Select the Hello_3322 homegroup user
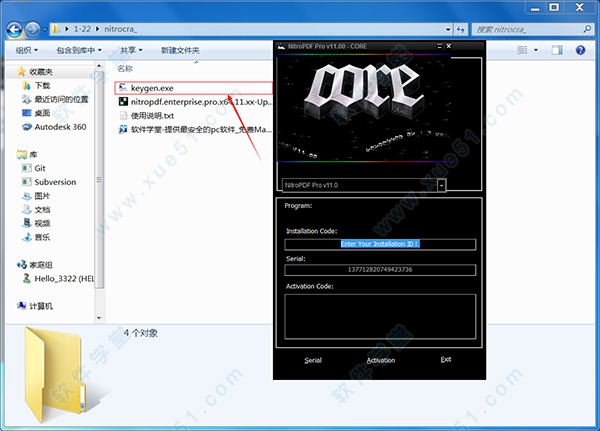Screen dimensions: 600x431 [x=58, y=278]
